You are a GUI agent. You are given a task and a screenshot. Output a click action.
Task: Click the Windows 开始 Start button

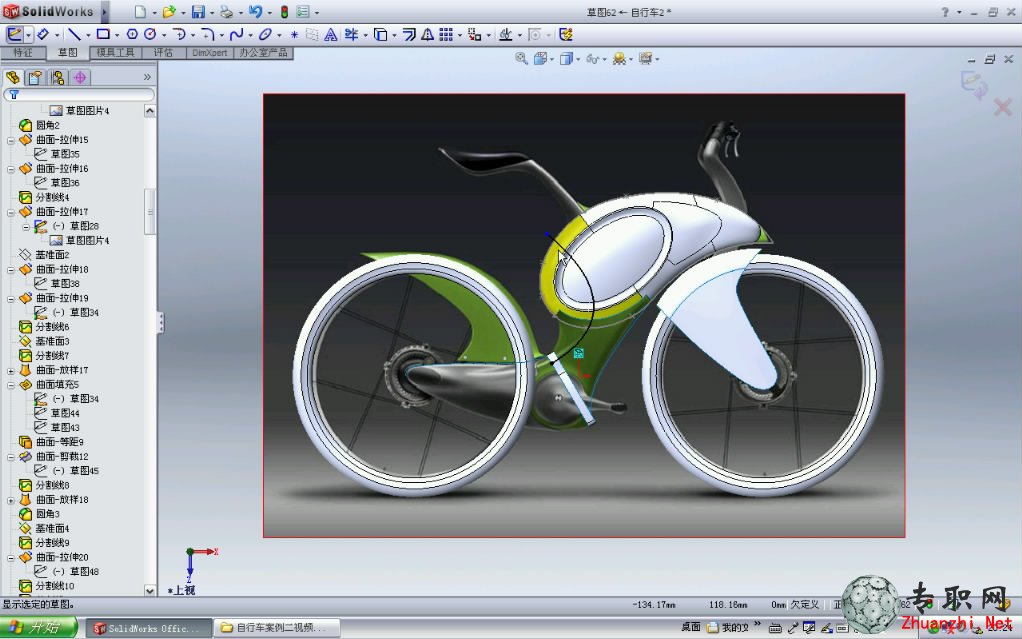tap(38, 628)
